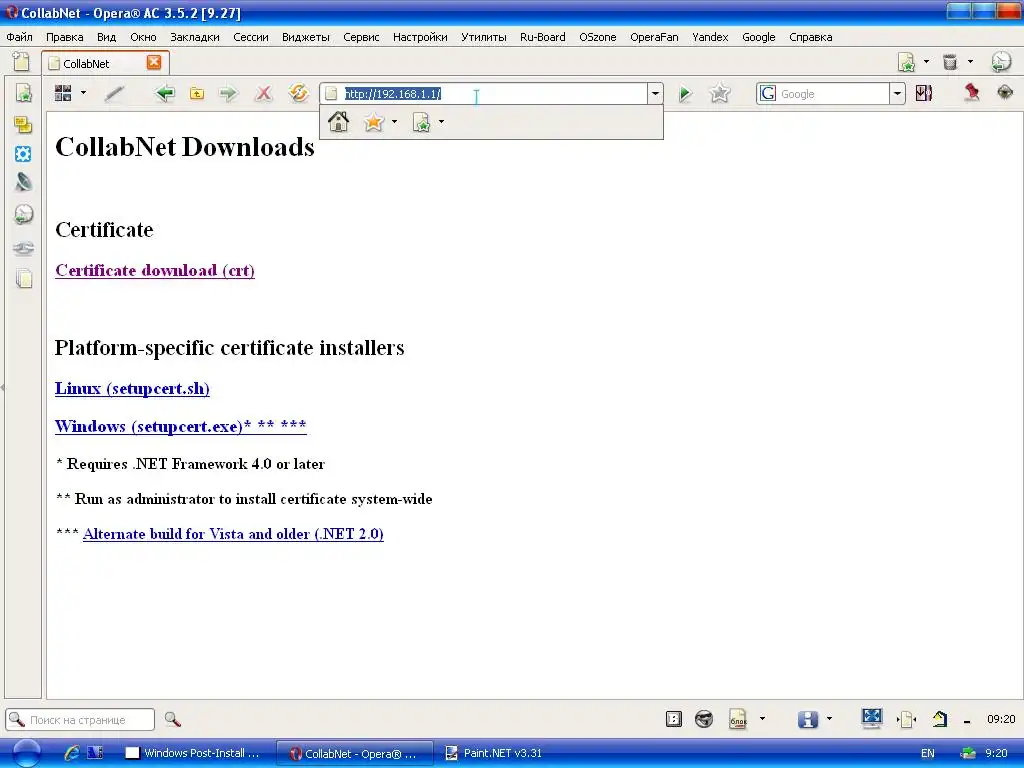This screenshot has height=768, width=1024.
Task: Click the Поиск на странице find-in-page field
Action: pyautogui.click(x=80, y=720)
